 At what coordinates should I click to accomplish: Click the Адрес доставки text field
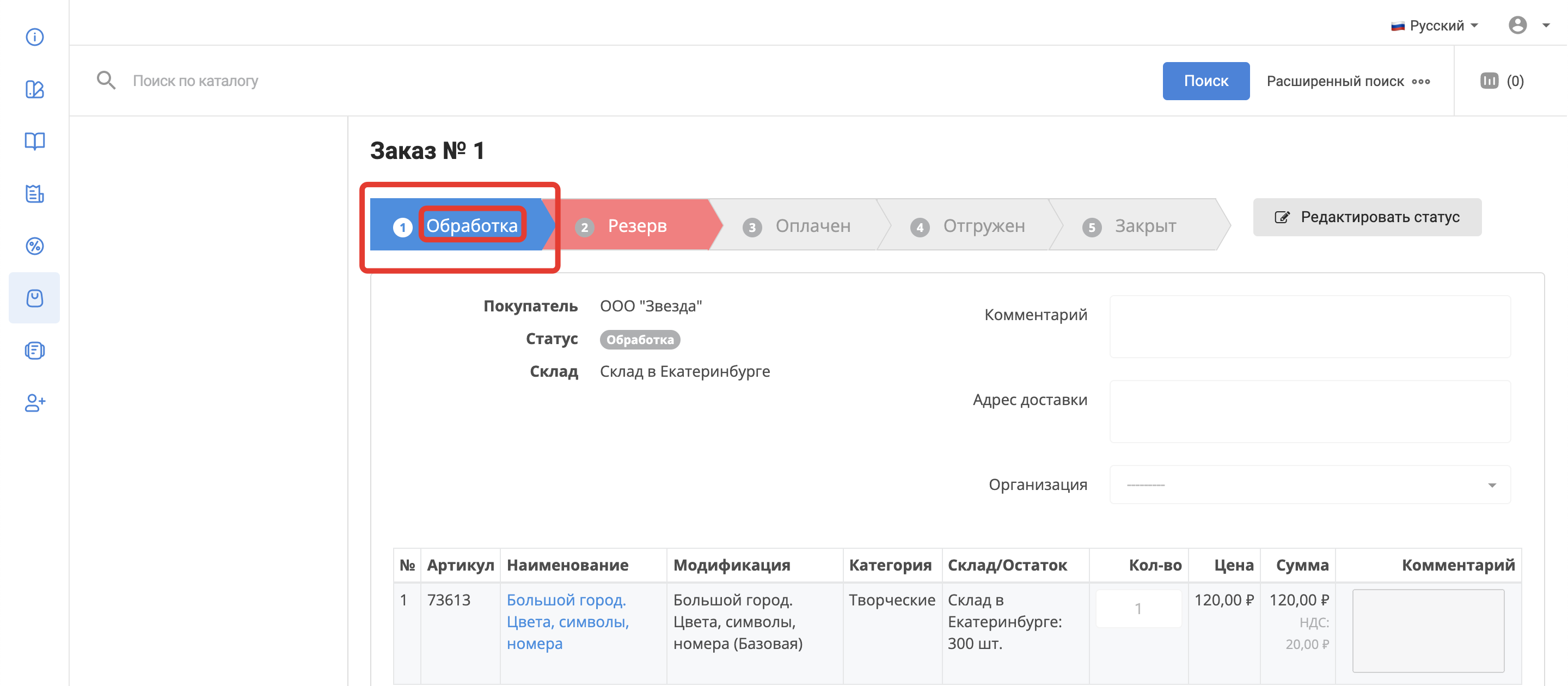(x=1310, y=412)
